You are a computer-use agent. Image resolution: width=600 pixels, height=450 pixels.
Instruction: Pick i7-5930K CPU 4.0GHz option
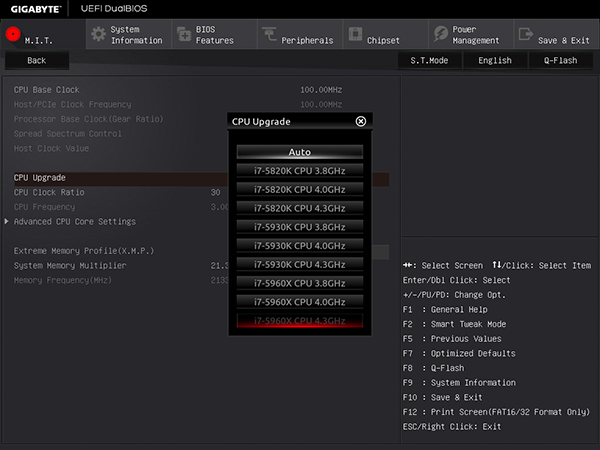click(x=300, y=246)
